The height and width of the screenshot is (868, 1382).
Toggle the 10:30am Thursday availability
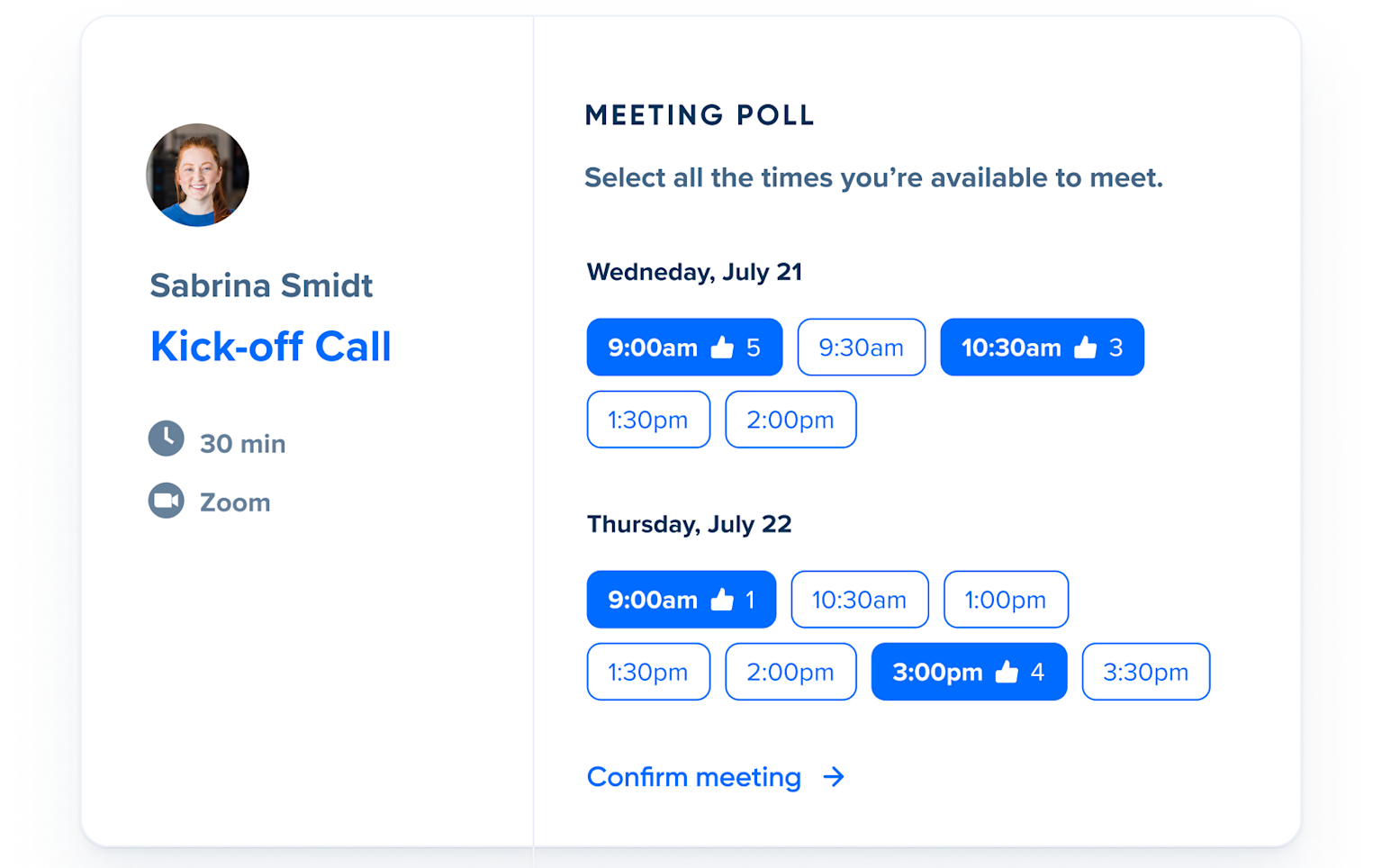tap(859, 599)
